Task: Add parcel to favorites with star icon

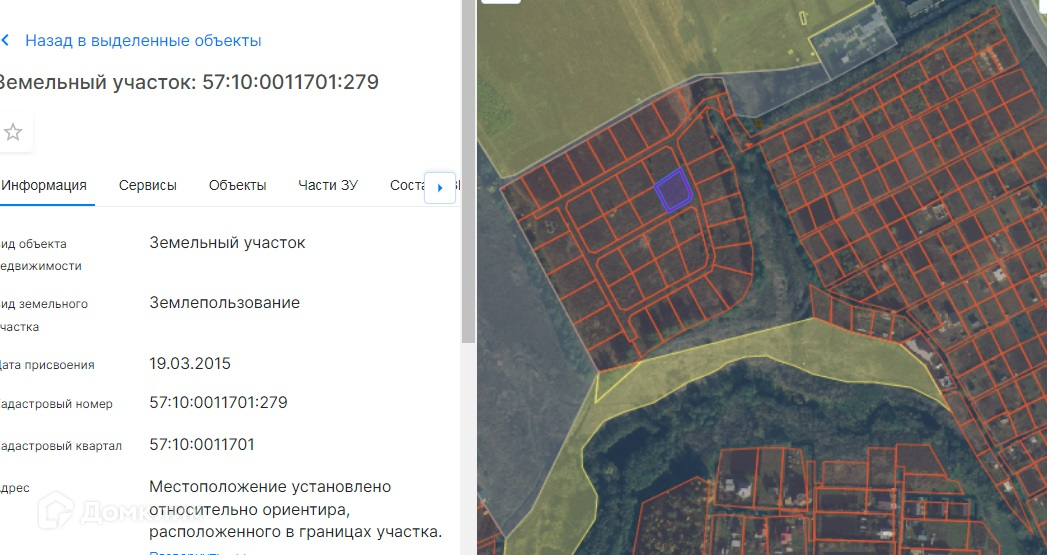Action: [x=13, y=132]
